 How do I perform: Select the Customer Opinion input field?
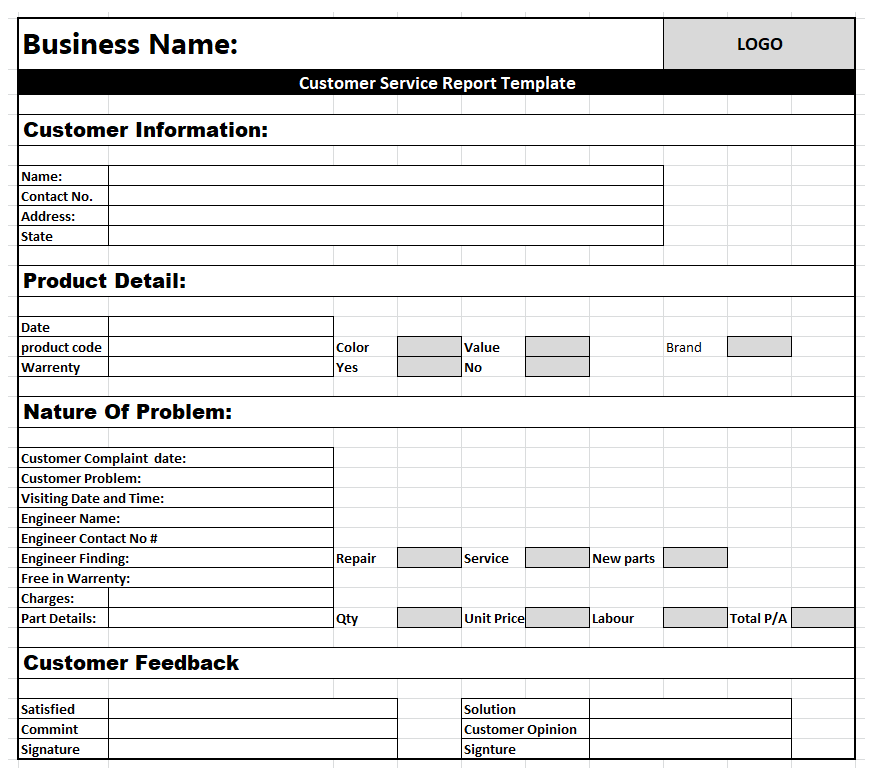click(x=690, y=729)
